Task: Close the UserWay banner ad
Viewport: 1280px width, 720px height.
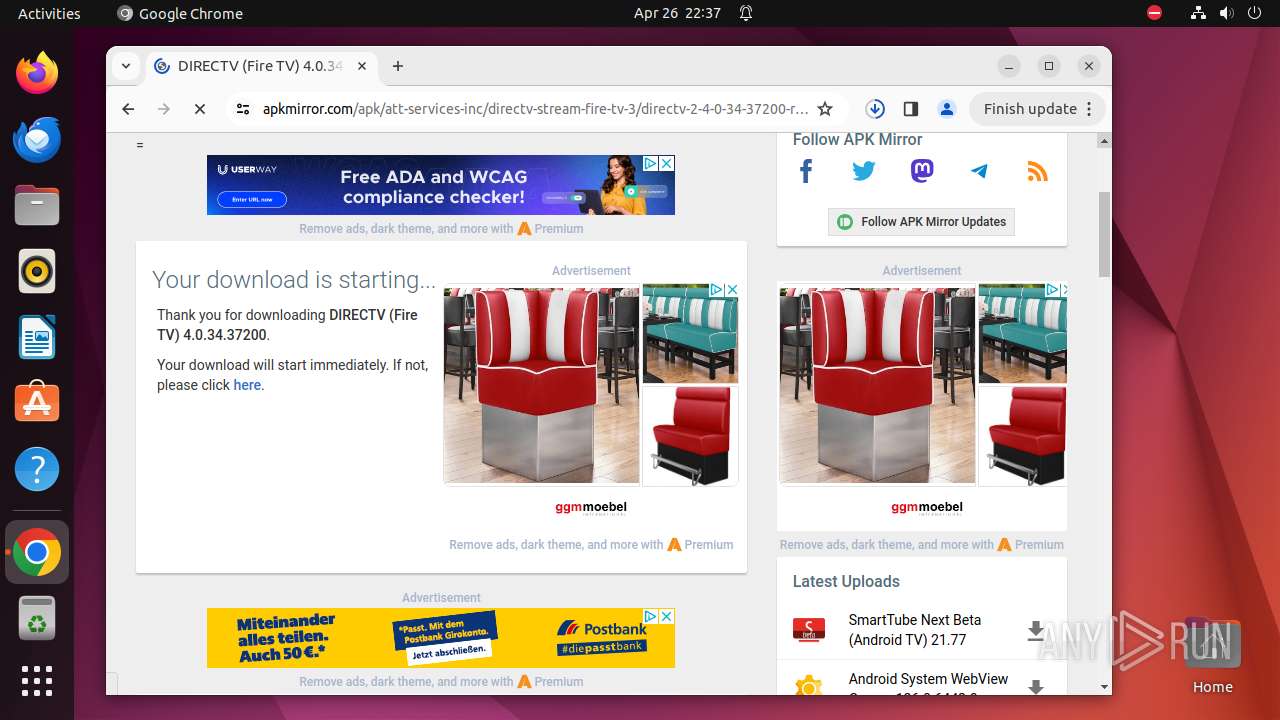Action: click(666, 163)
